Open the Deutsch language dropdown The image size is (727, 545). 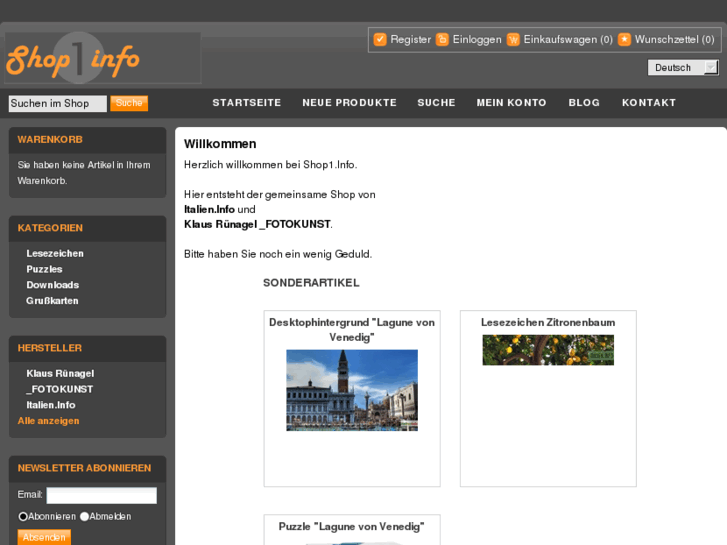[683, 68]
